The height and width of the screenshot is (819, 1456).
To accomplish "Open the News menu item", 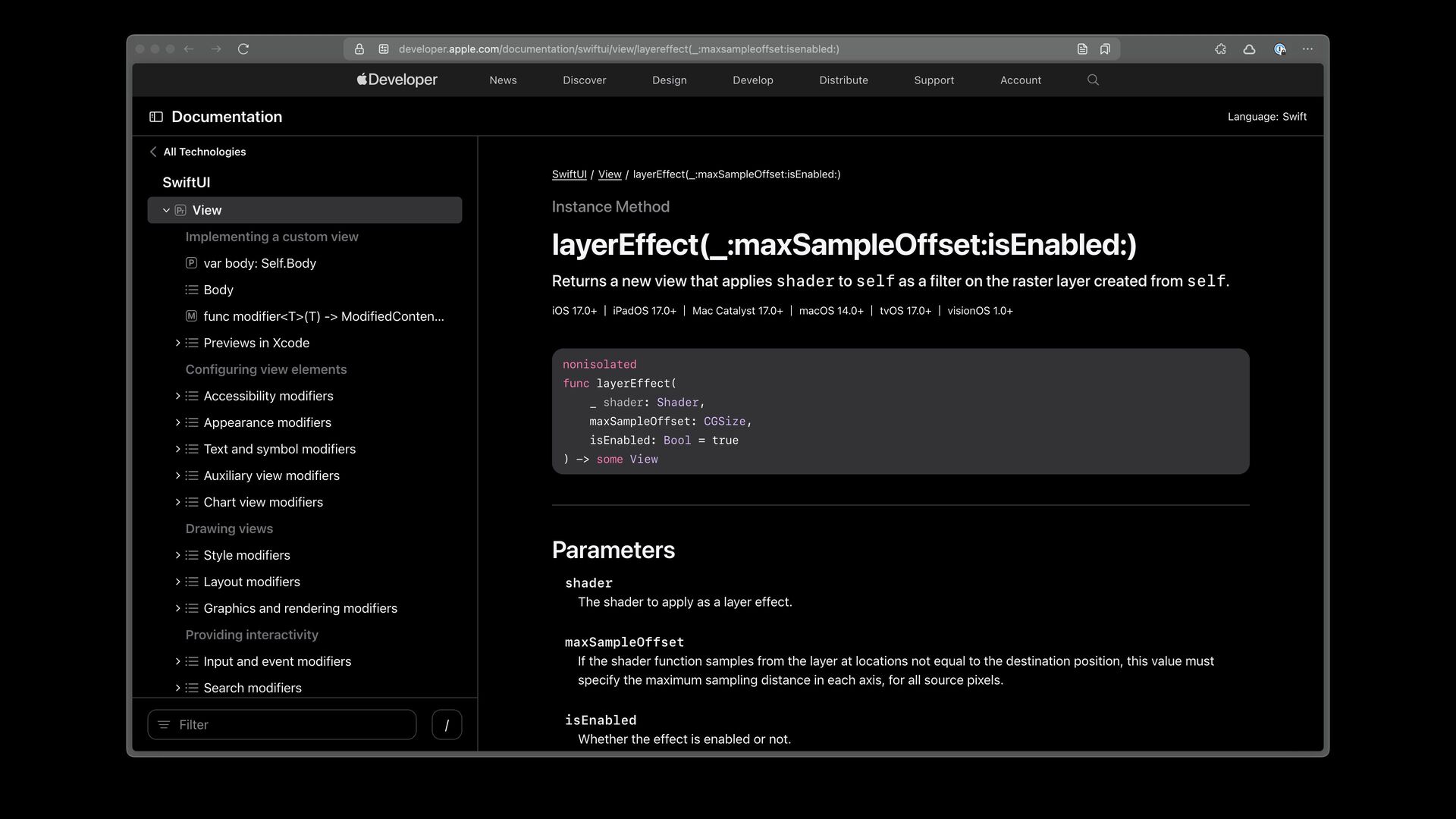I will coord(503,80).
